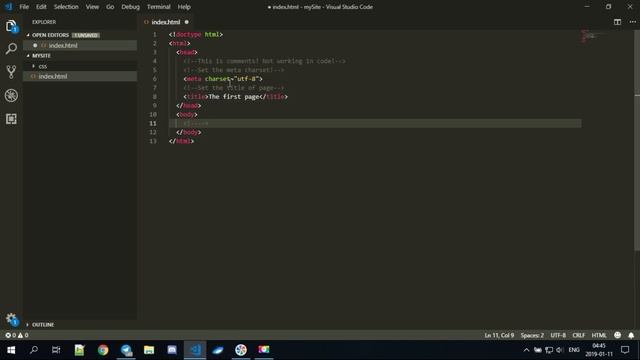This screenshot has width=640, height=360.
Task: Open the Windows Start menu
Action: click(x=11, y=350)
